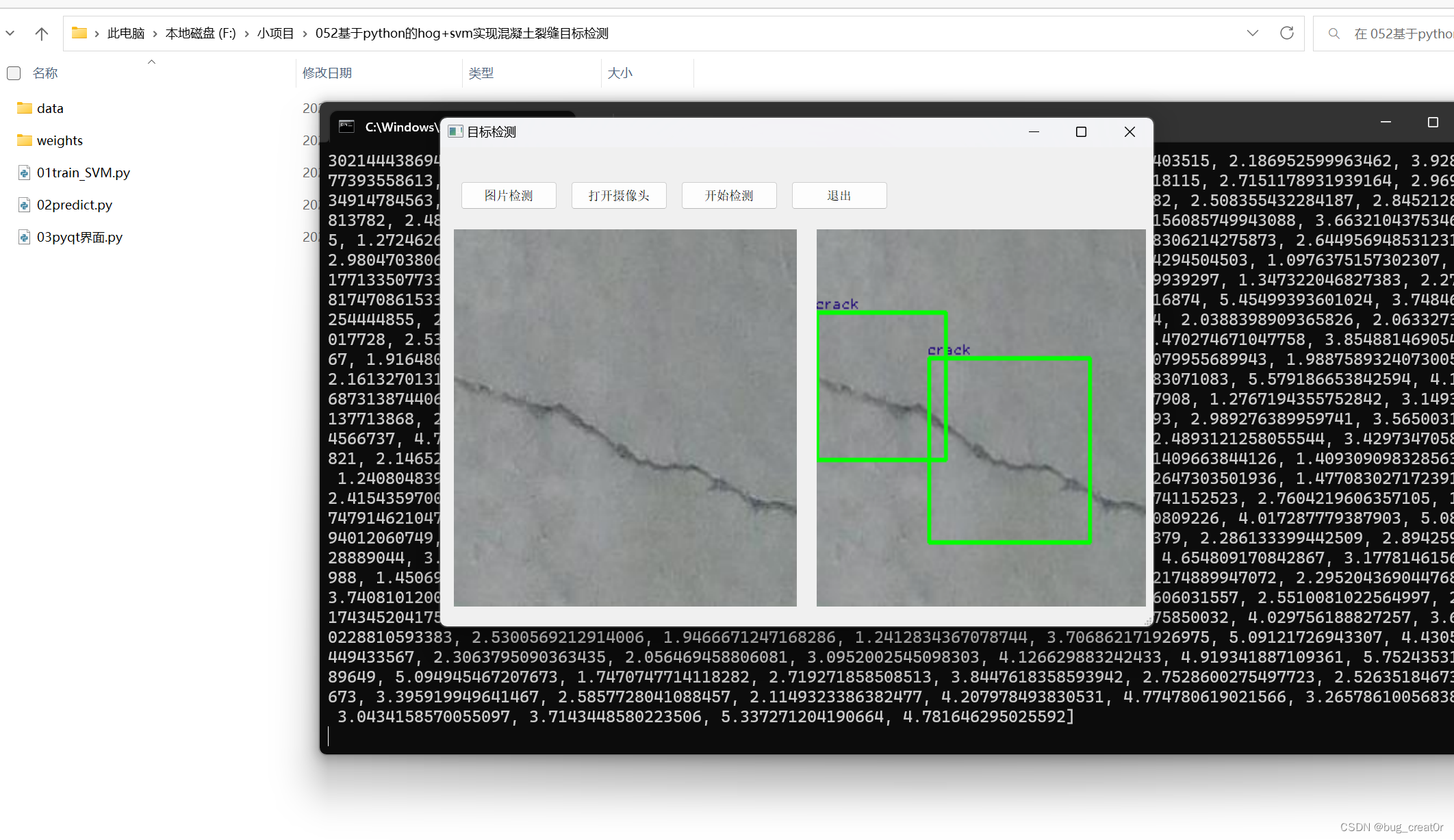1454x840 pixels.
Task: Sort by the 修改日期 column header
Action: point(327,73)
